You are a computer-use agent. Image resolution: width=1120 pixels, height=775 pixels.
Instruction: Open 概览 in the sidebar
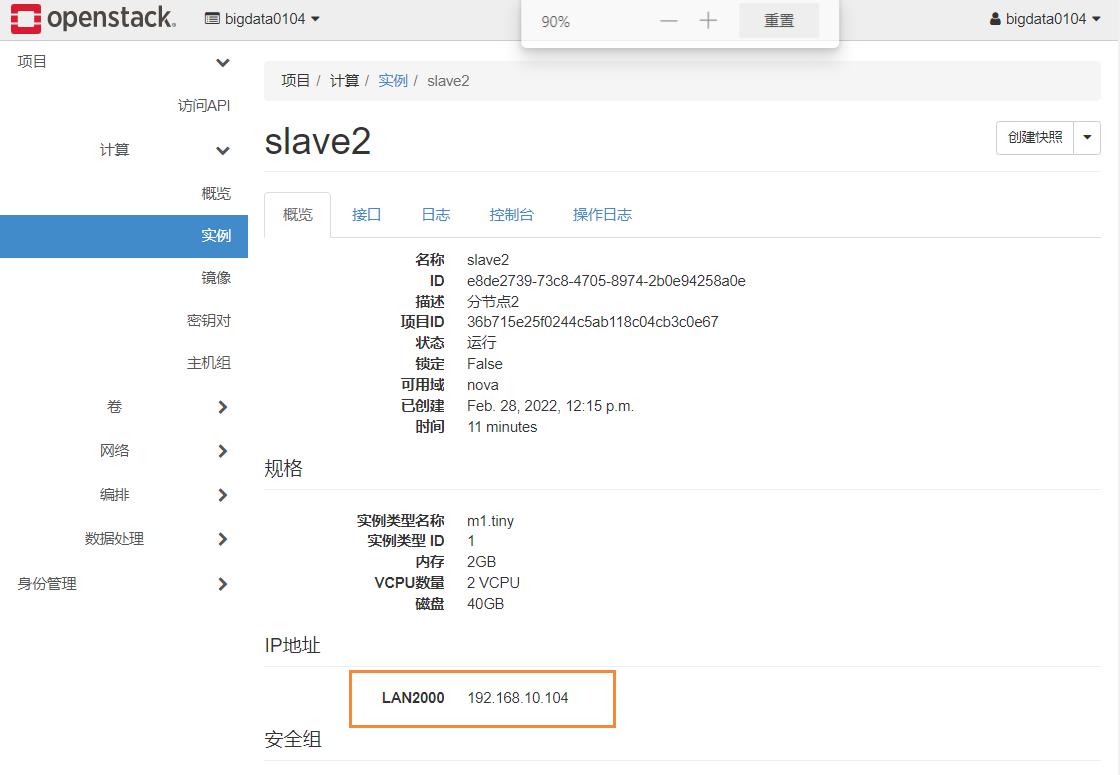click(216, 194)
